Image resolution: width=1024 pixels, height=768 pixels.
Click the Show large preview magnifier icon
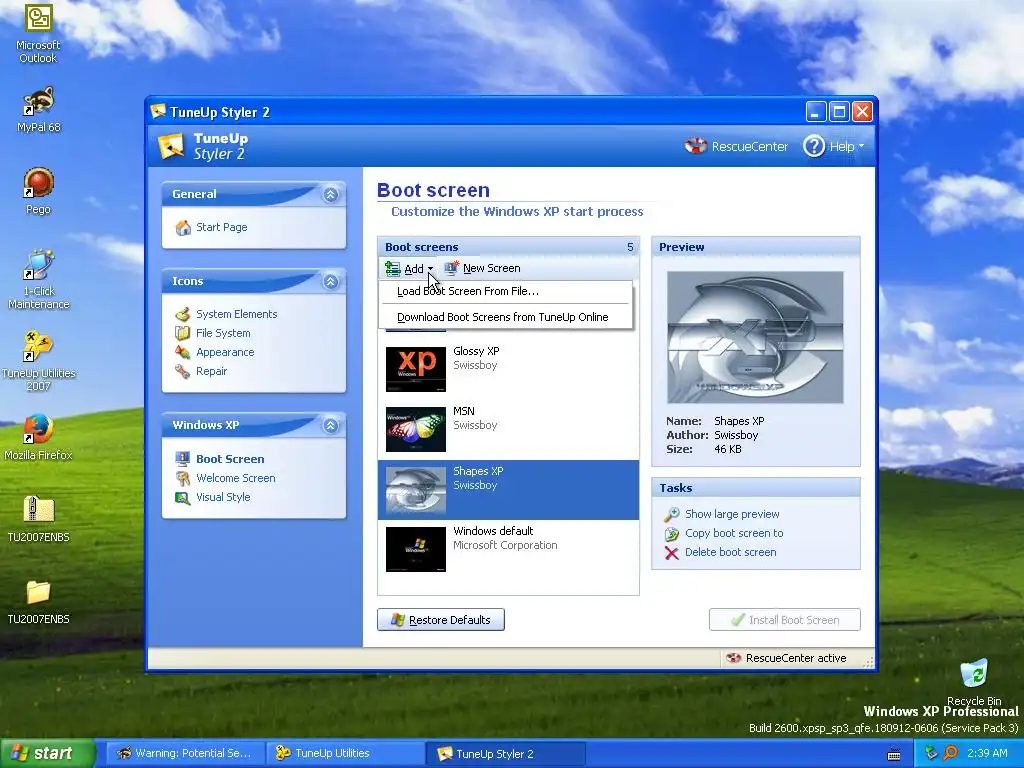tap(671, 515)
